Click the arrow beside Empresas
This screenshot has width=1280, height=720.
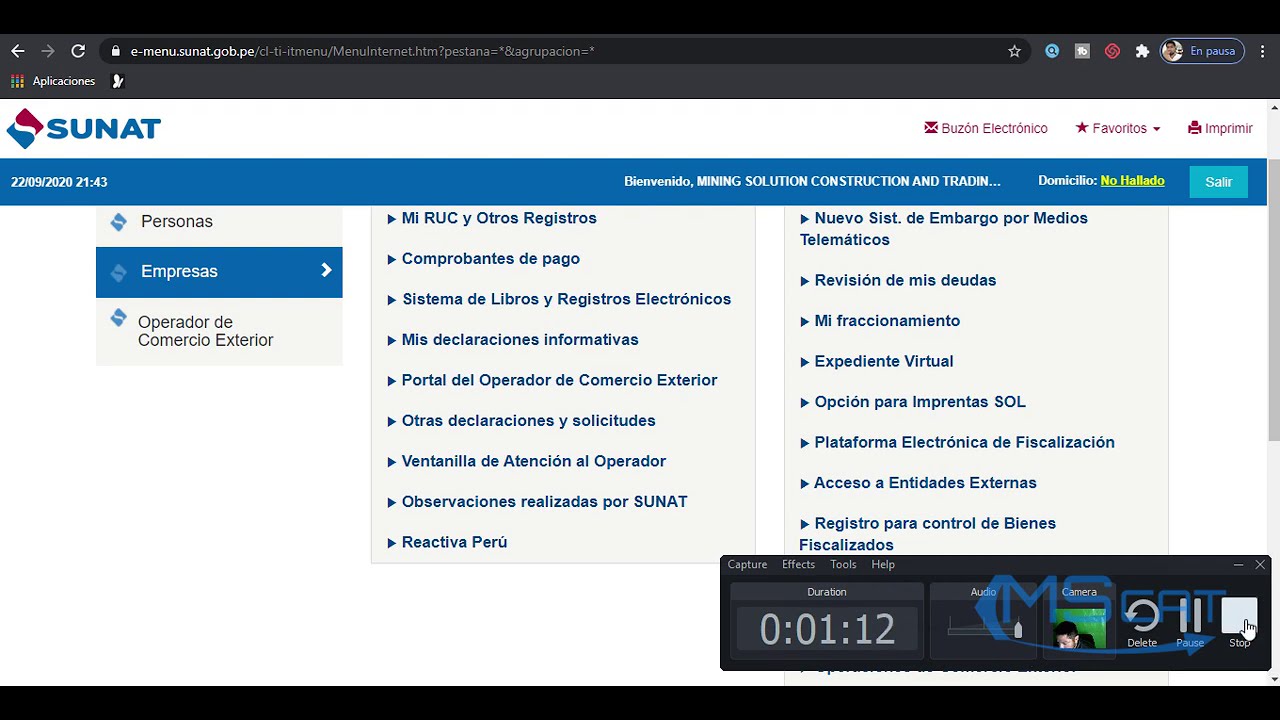pyautogui.click(x=326, y=270)
